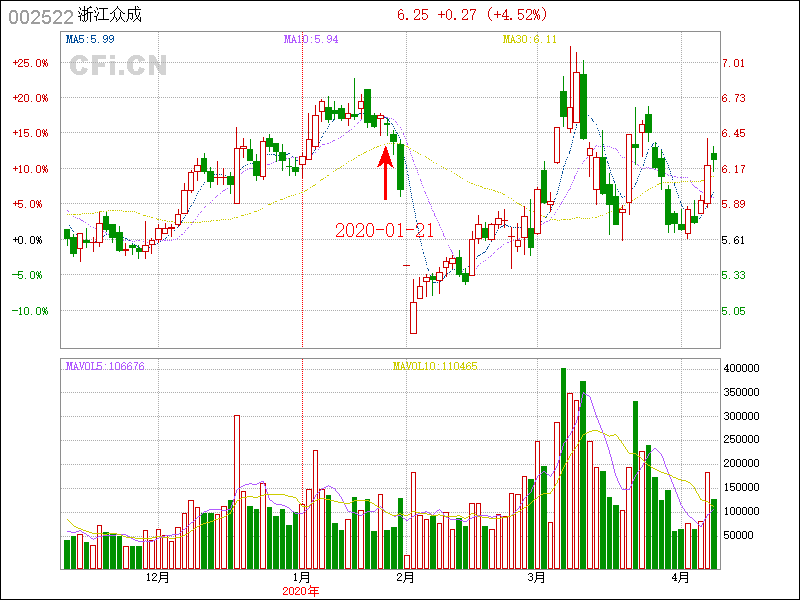Click the MA5:5.99 indicator label
Viewport: 800px width, 600px height.
tap(90, 40)
